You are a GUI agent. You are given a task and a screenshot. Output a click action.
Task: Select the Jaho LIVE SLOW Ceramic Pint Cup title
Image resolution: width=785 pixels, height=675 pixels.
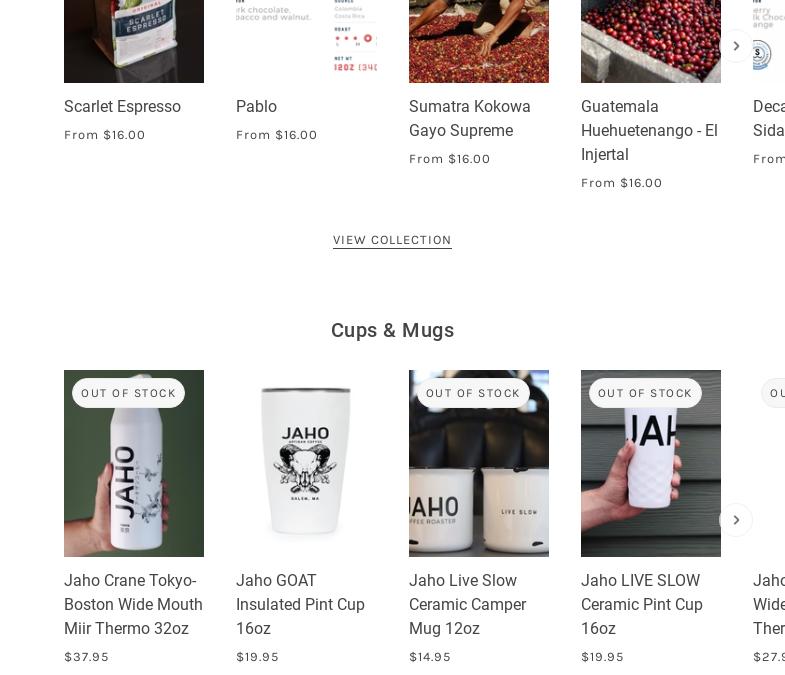(642, 604)
